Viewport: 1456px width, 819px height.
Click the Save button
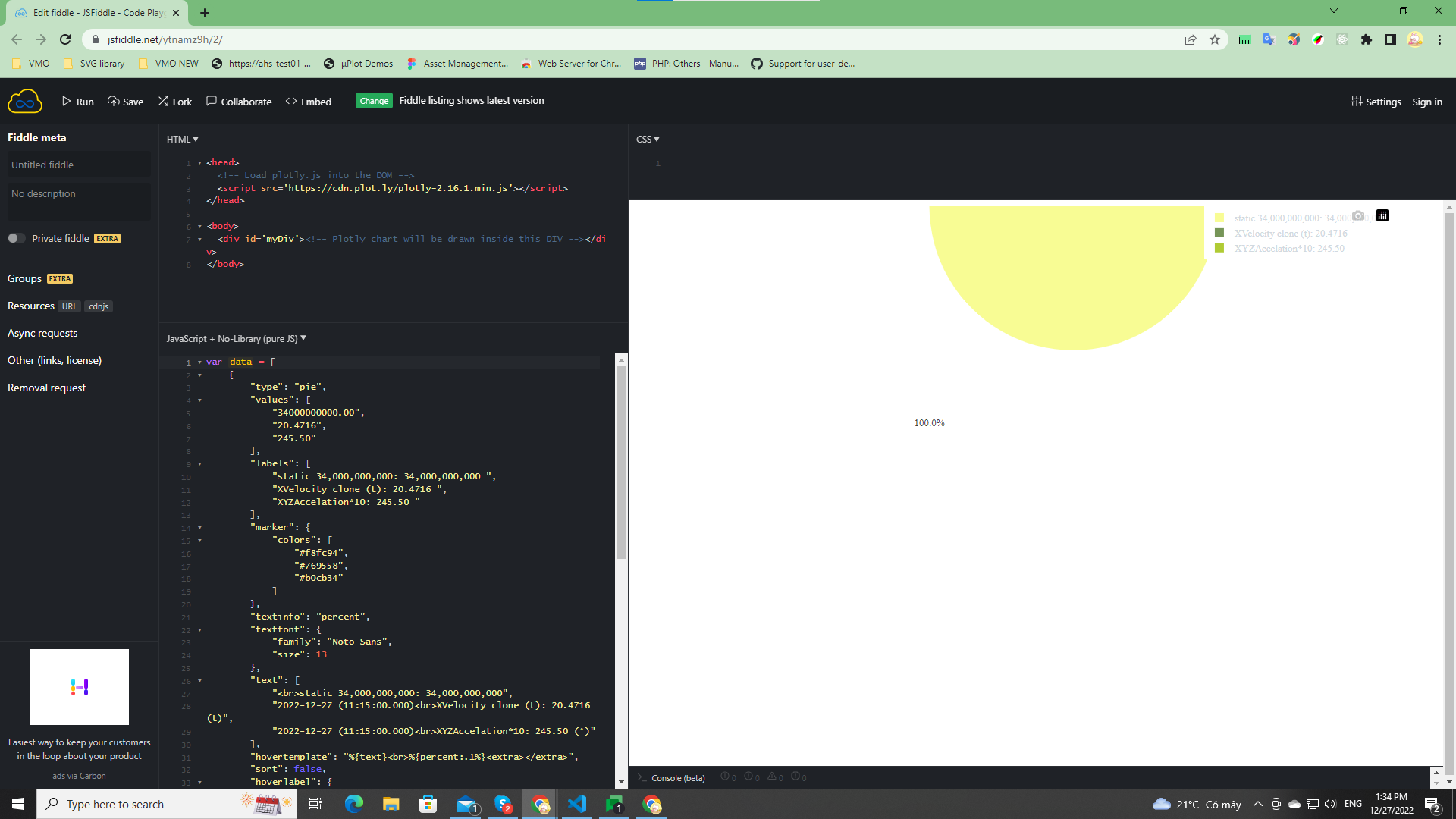[x=125, y=101]
